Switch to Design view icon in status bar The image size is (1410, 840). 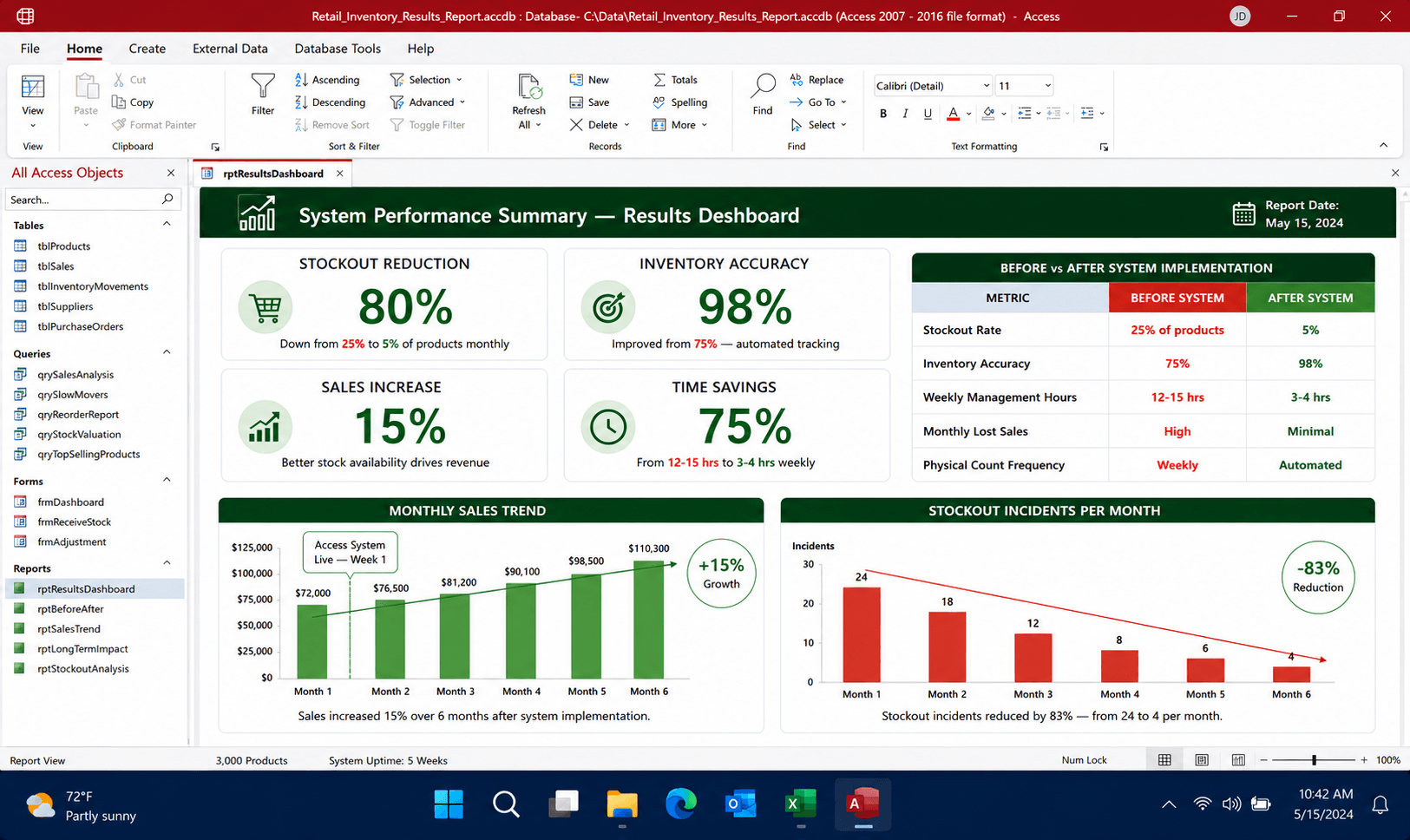click(x=1238, y=760)
